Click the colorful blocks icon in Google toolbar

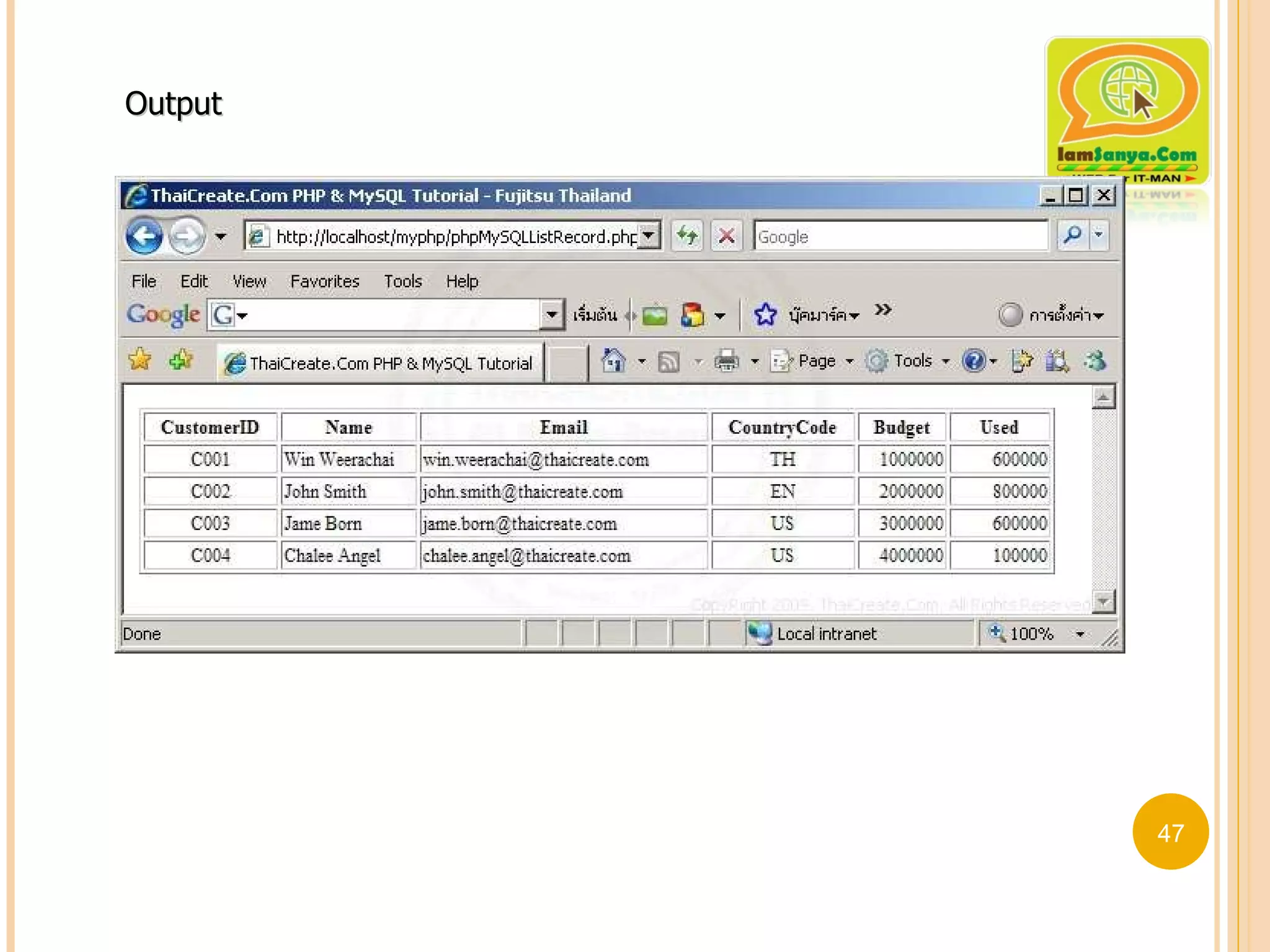[693, 315]
